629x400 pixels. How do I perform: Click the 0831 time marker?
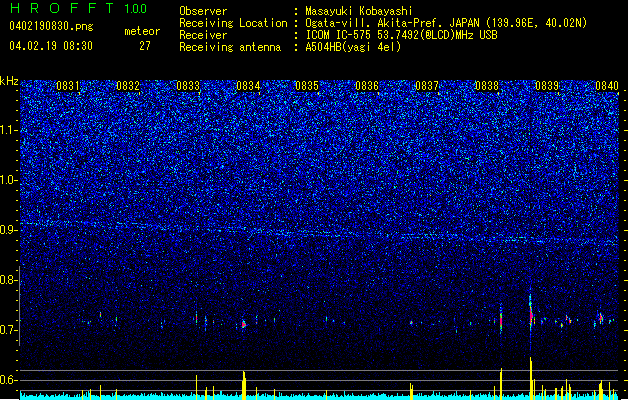click(67, 86)
